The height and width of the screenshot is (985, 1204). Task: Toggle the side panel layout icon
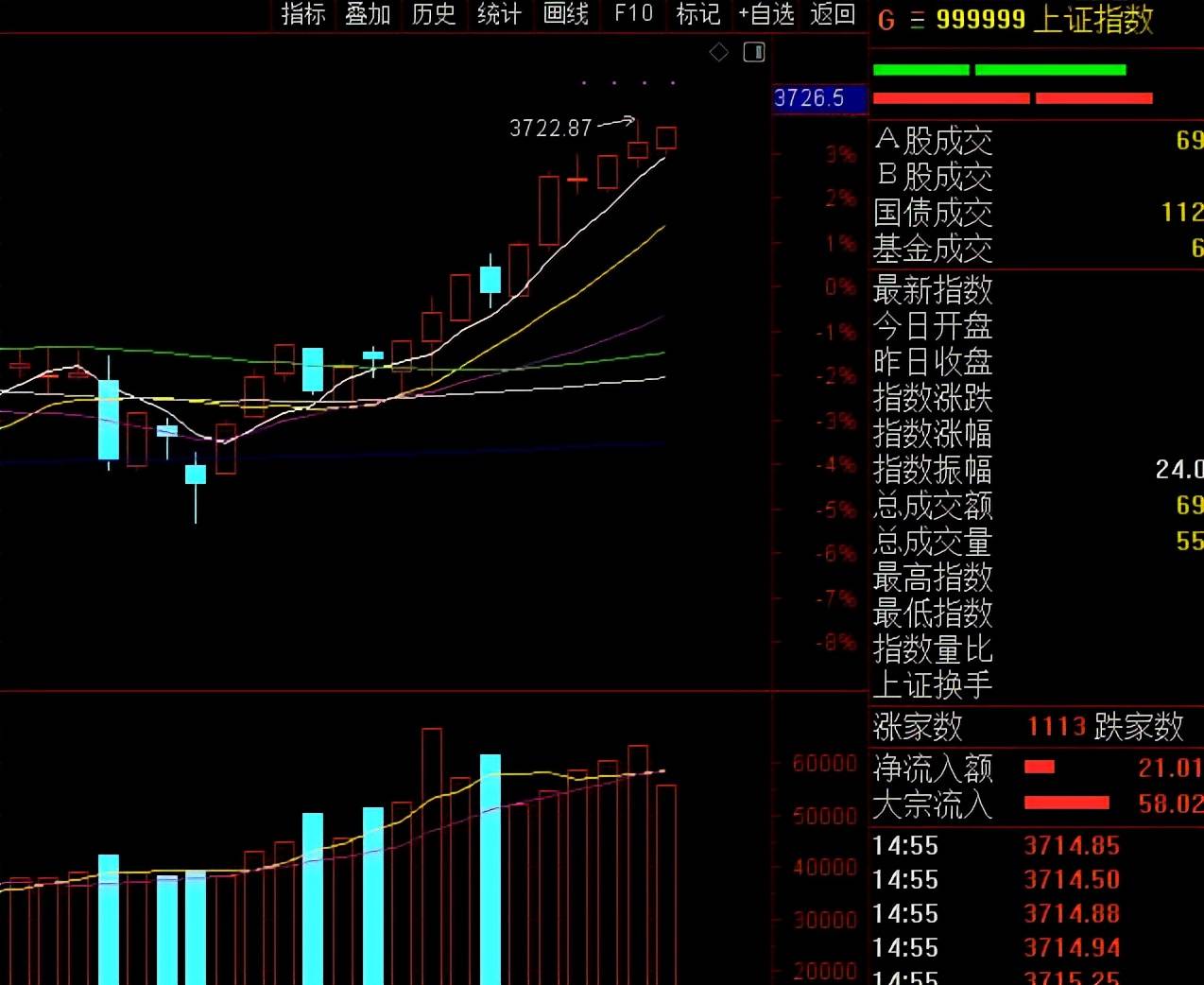(754, 53)
